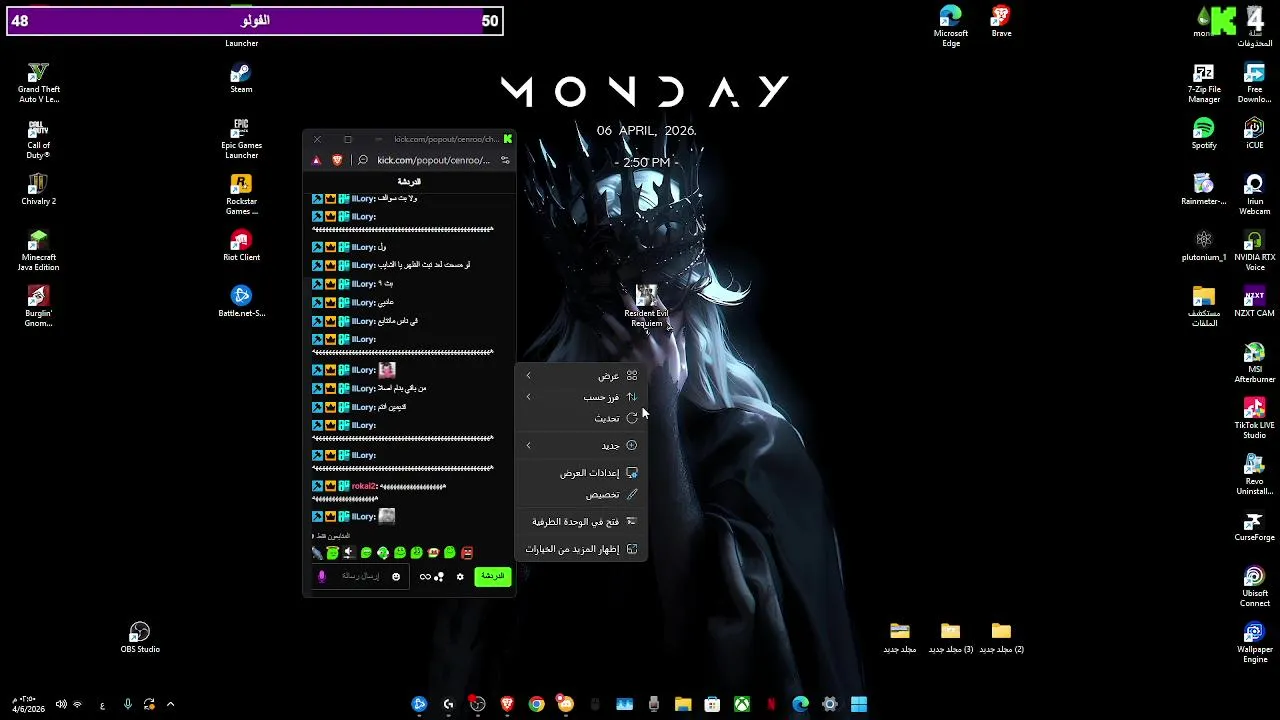The width and height of the screenshot is (1280, 720).
Task: Open the فرز حسب context menu item
Action: [x=582, y=397]
